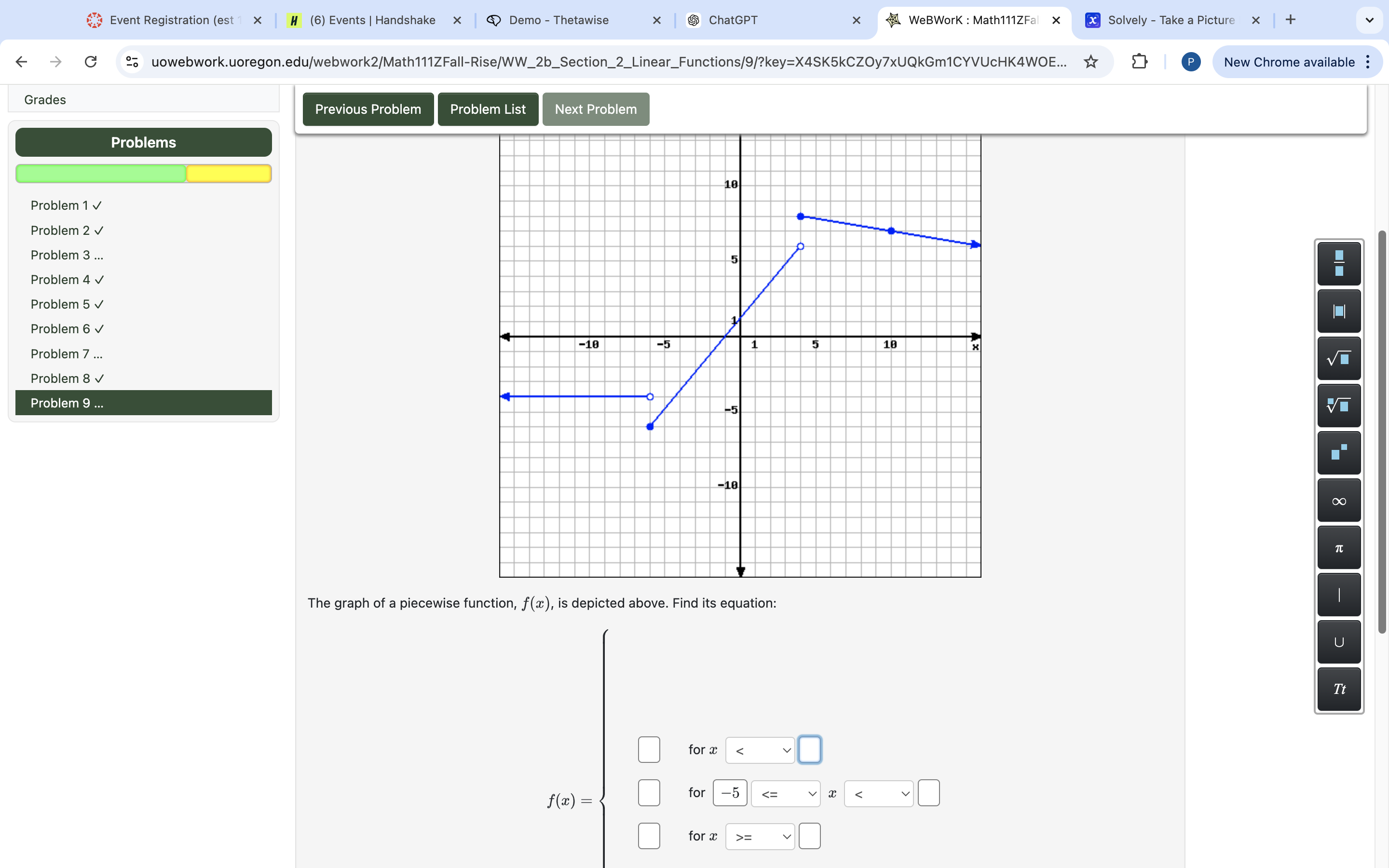Click third row boundary value box
Viewport: 1389px width, 868px height.
(809, 836)
